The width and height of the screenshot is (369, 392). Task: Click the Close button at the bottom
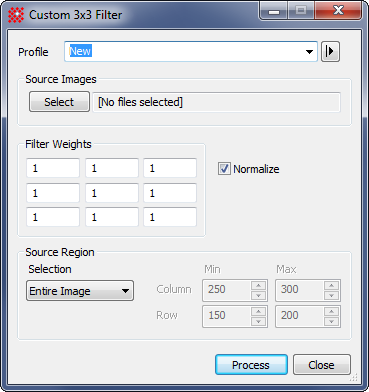pos(322,365)
